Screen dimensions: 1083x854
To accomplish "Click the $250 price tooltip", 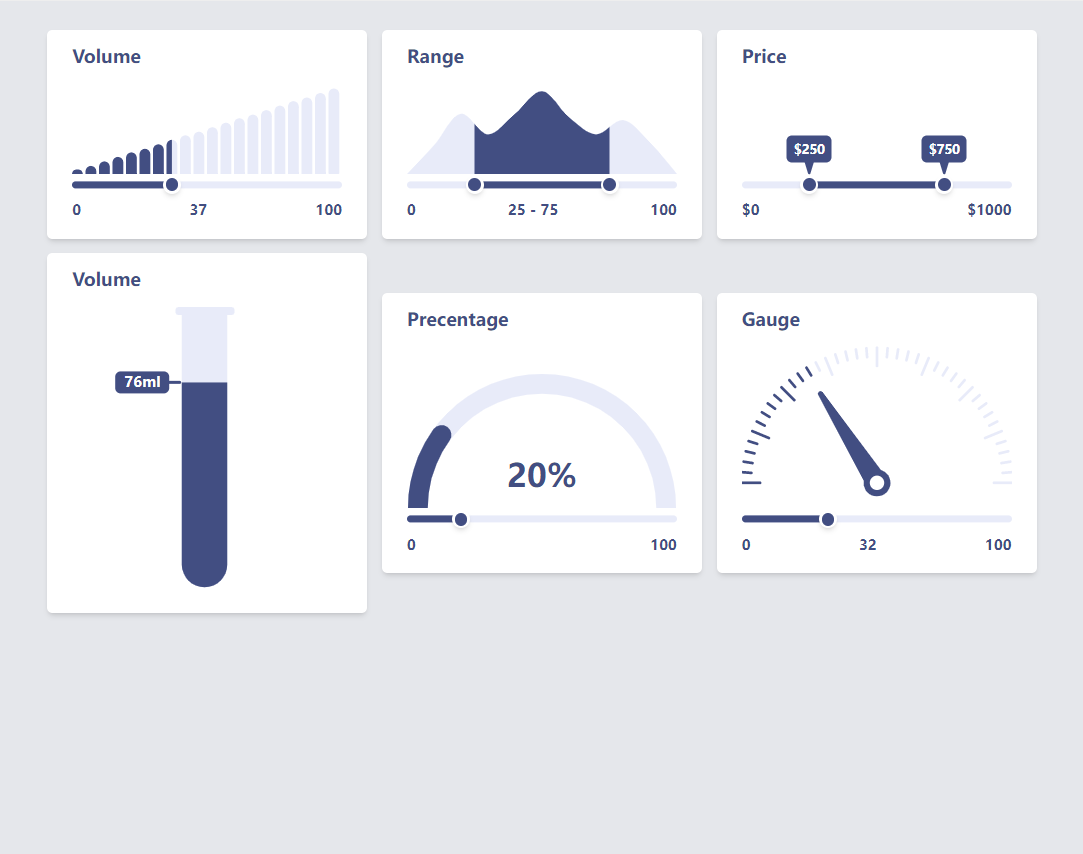I will point(809,149).
